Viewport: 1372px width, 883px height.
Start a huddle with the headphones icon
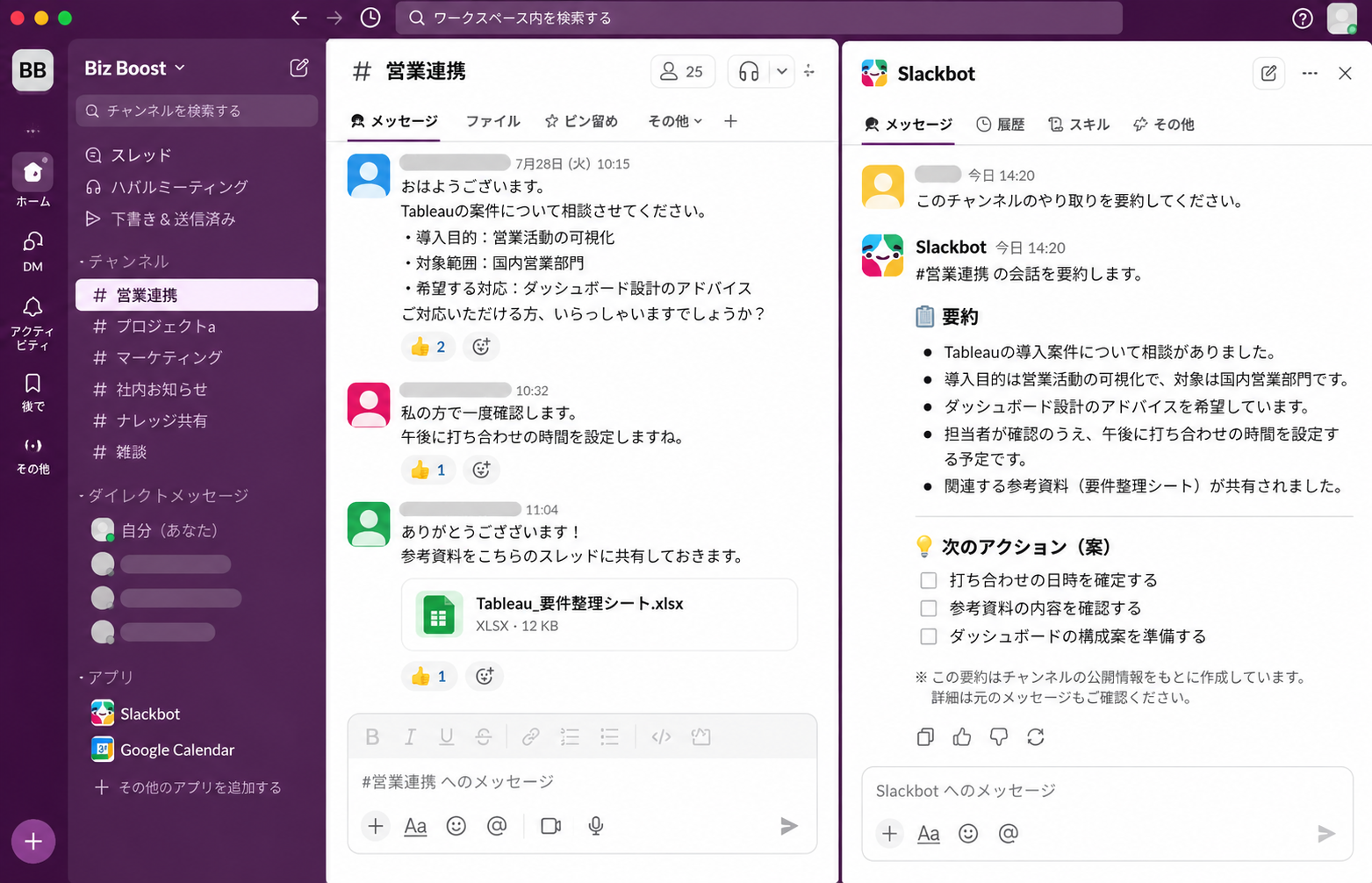pyautogui.click(x=749, y=72)
